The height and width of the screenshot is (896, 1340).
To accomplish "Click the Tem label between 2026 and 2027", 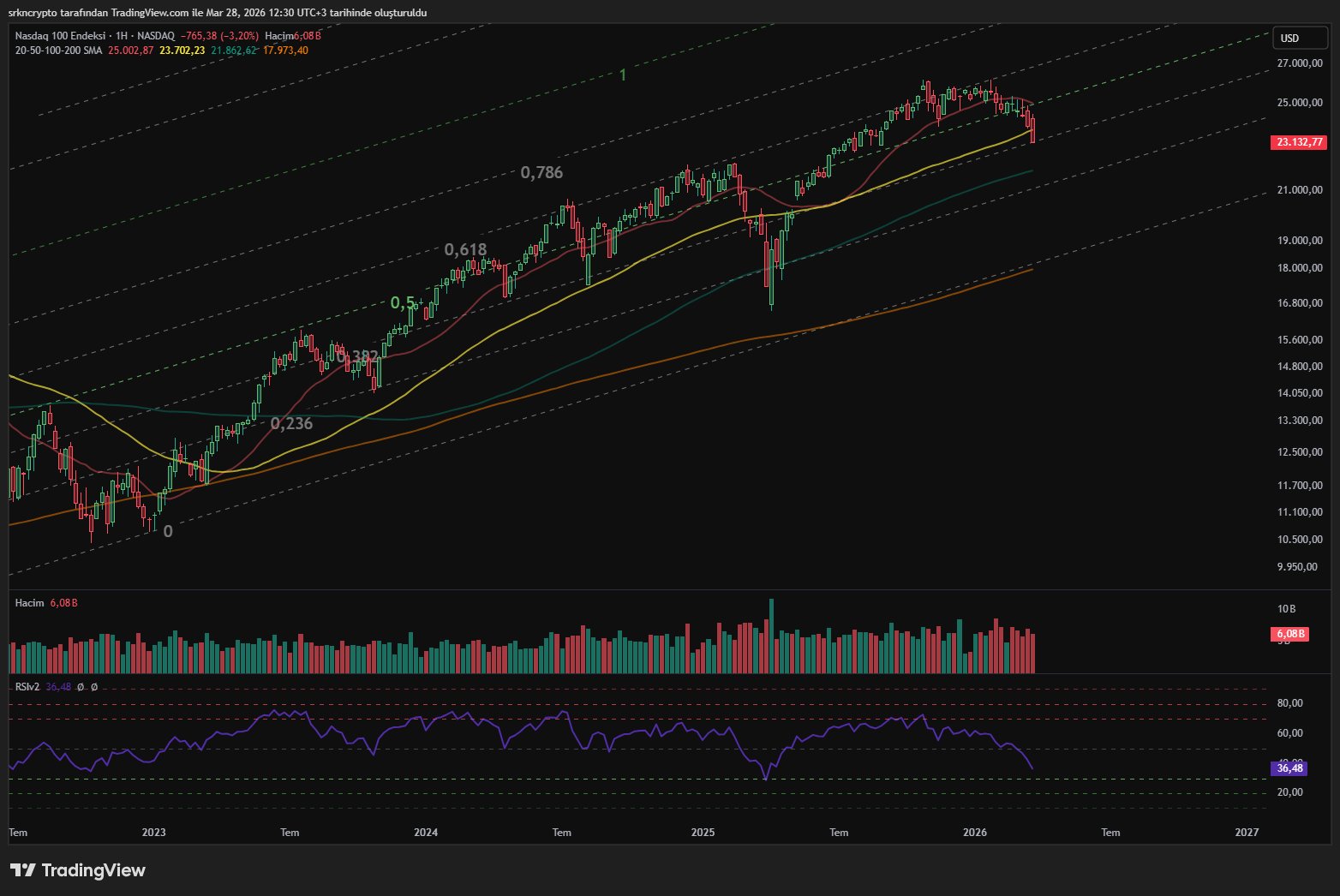I will pyautogui.click(x=1110, y=833).
